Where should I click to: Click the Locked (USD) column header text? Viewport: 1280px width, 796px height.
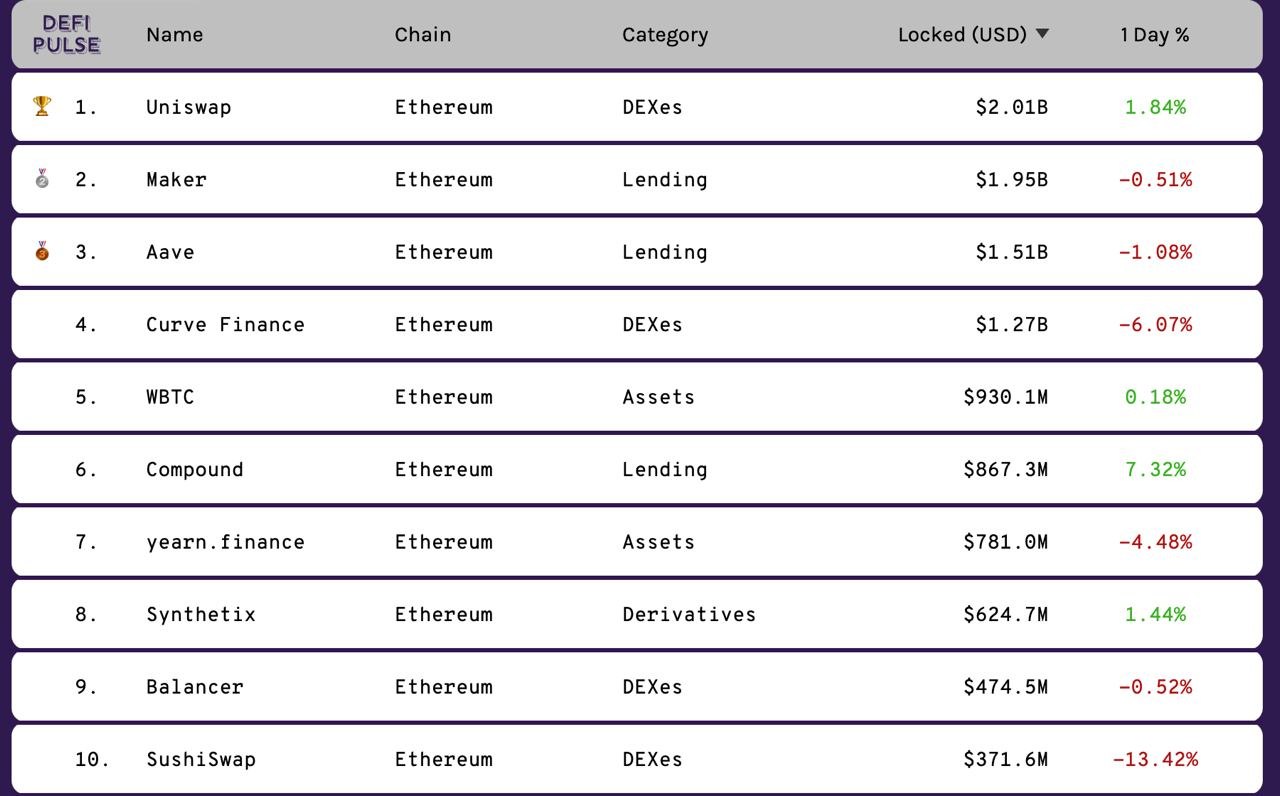click(x=962, y=35)
